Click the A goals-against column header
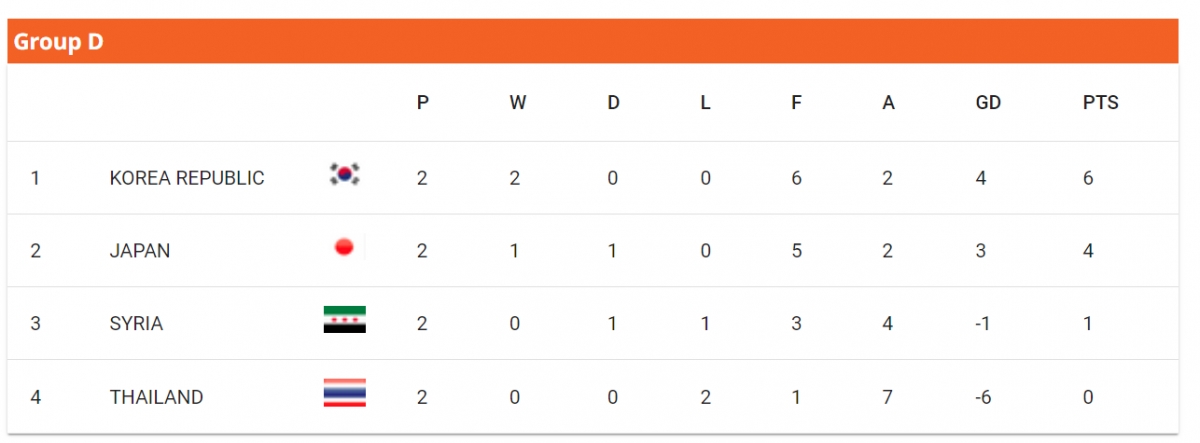 pyautogui.click(x=888, y=103)
